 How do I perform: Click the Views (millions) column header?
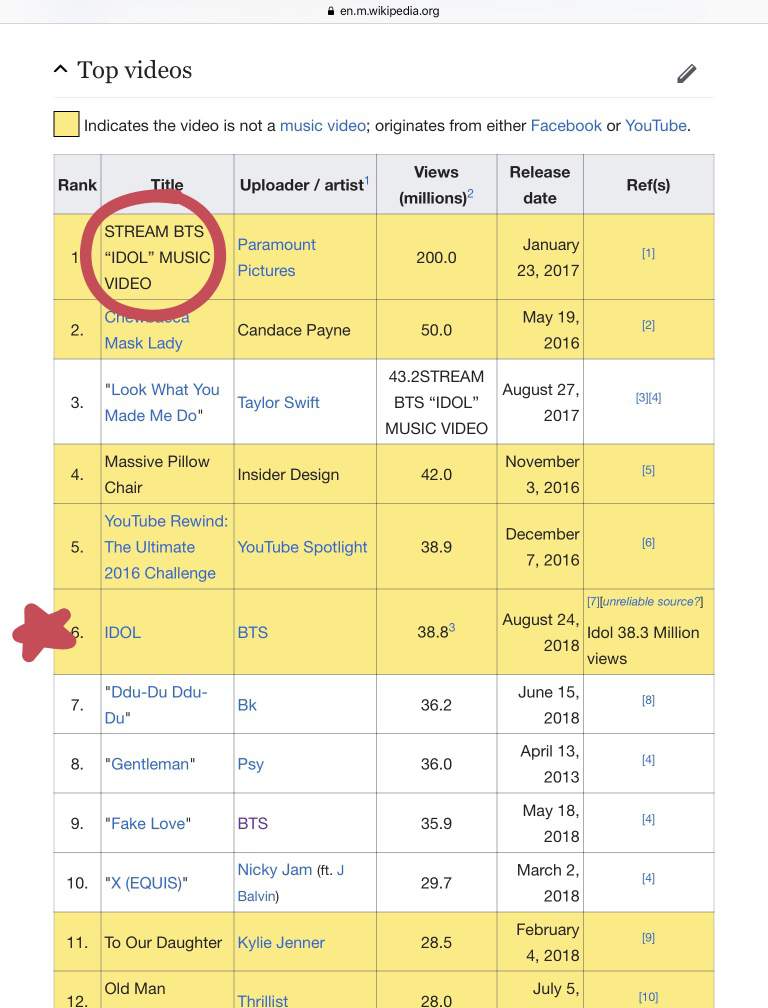point(436,185)
